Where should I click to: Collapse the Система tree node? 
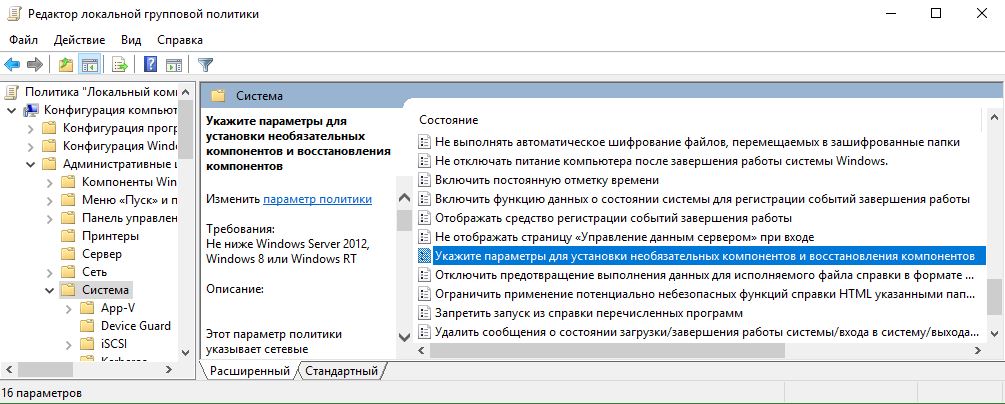point(48,290)
